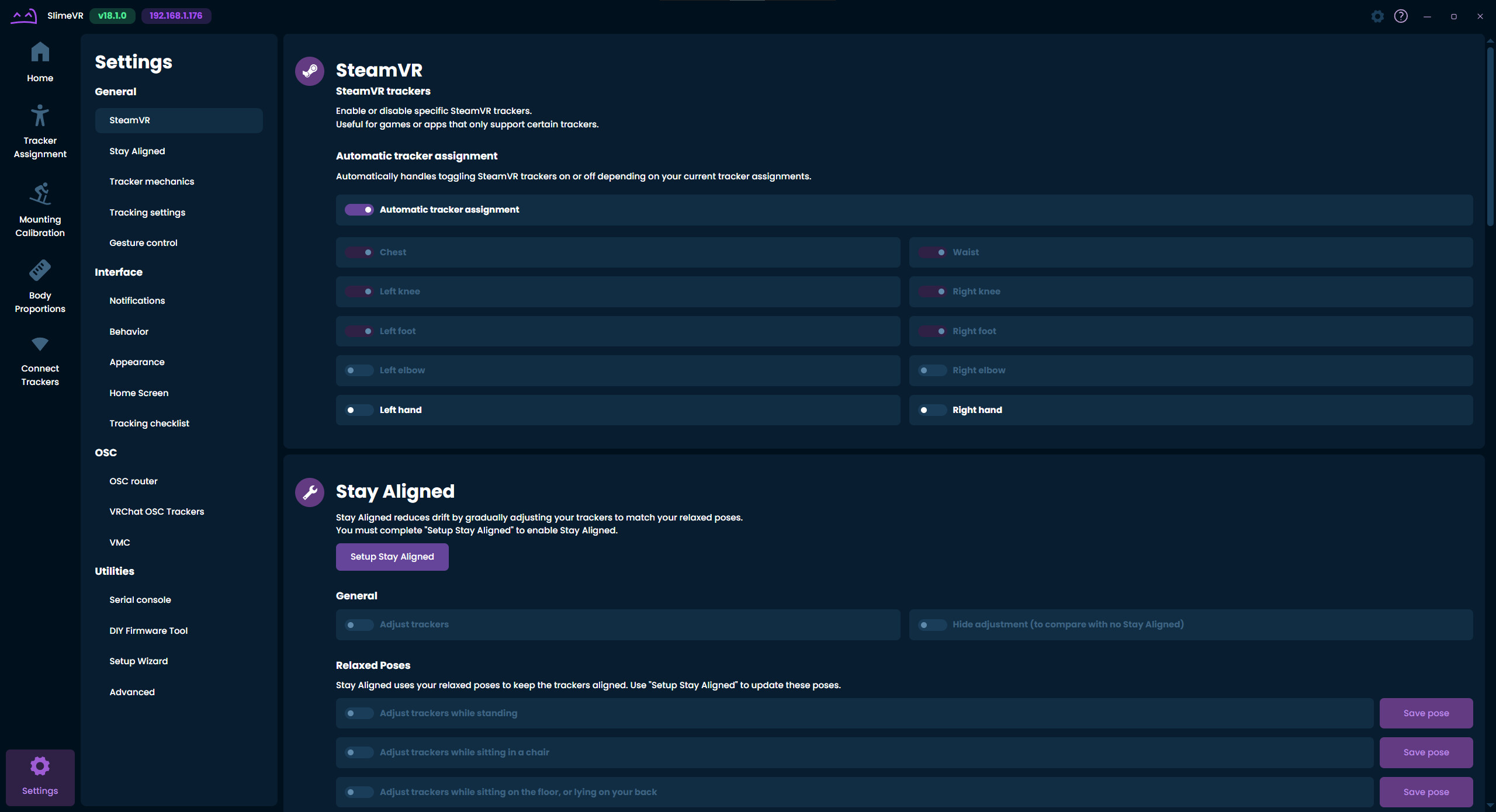1496x812 pixels.
Task: Open the Stay Aligned settings page
Action: [137, 151]
